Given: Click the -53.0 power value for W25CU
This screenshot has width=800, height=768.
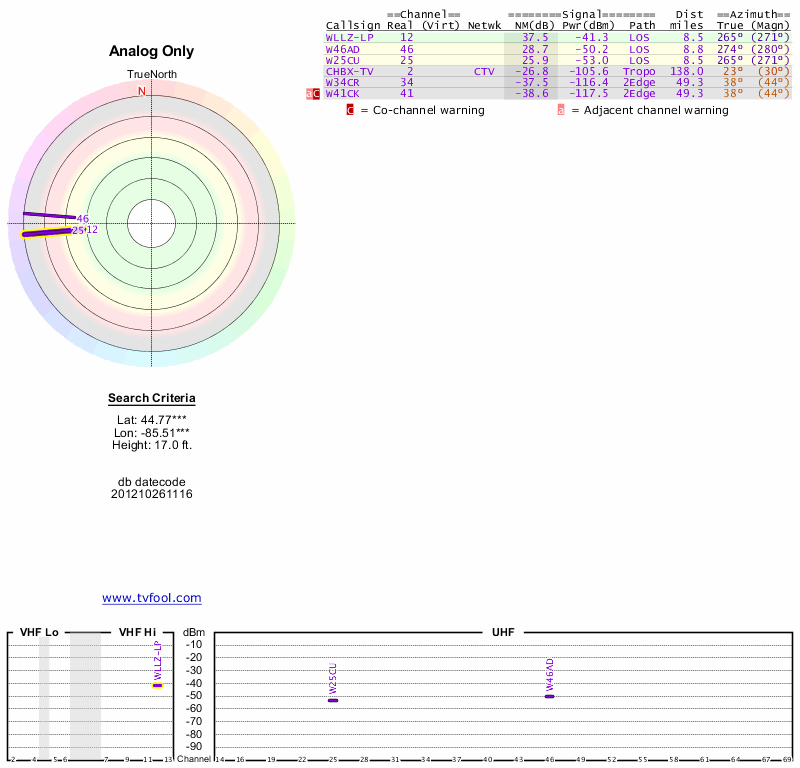Looking at the screenshot, I should (x=592, y=60).
